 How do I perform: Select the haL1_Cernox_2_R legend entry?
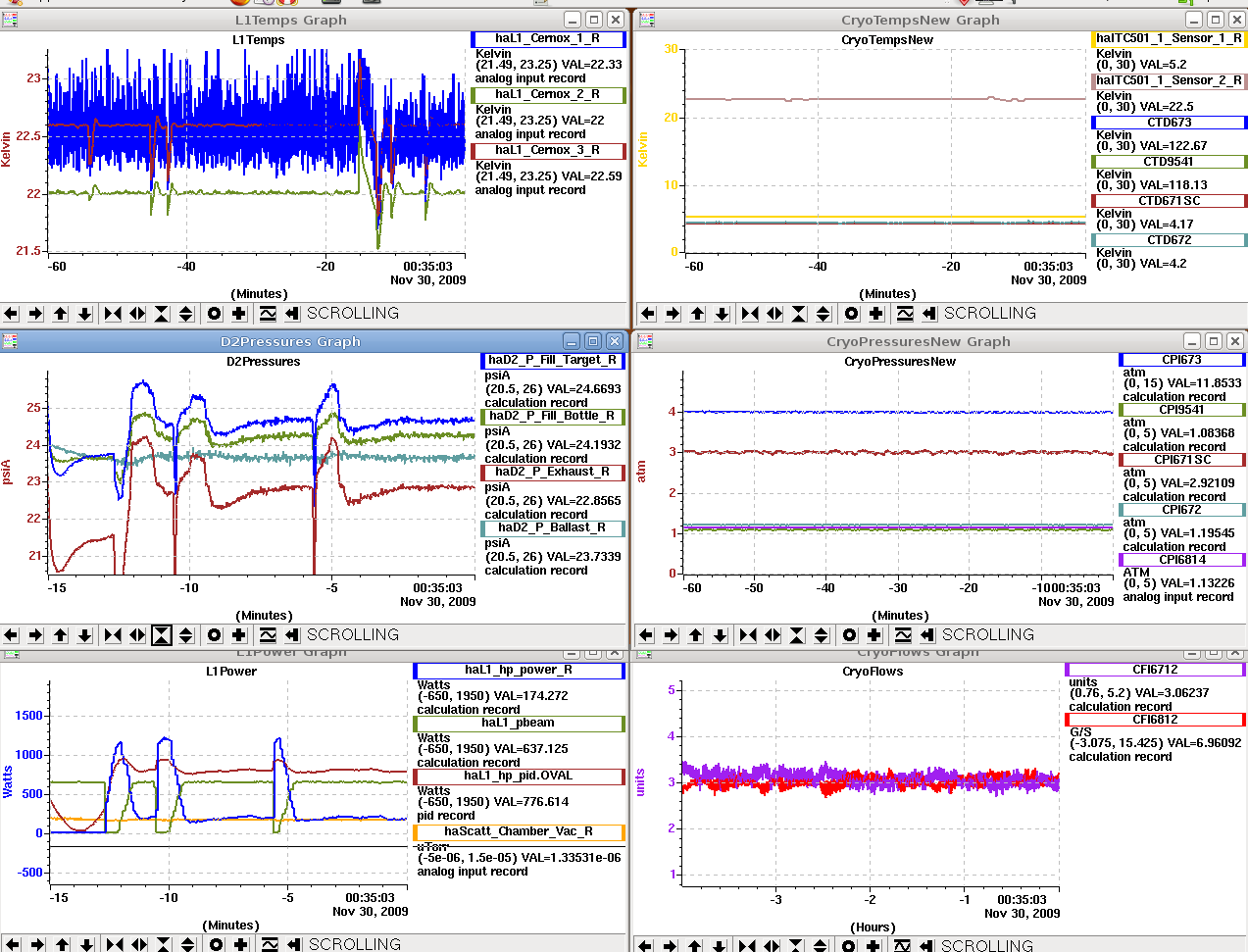point(548,95)
